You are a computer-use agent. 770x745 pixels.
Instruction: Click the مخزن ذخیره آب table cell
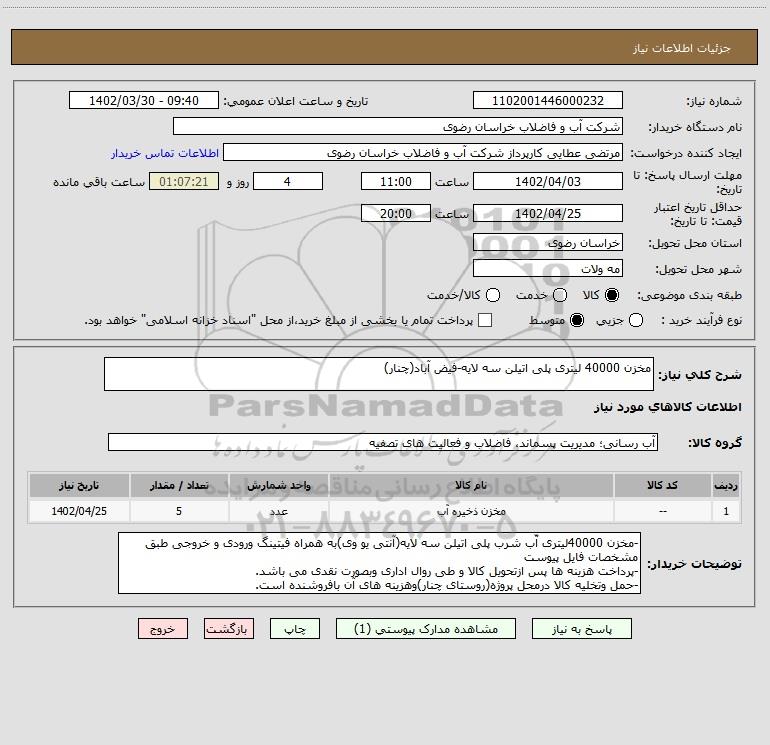click(x=471, y=511)
